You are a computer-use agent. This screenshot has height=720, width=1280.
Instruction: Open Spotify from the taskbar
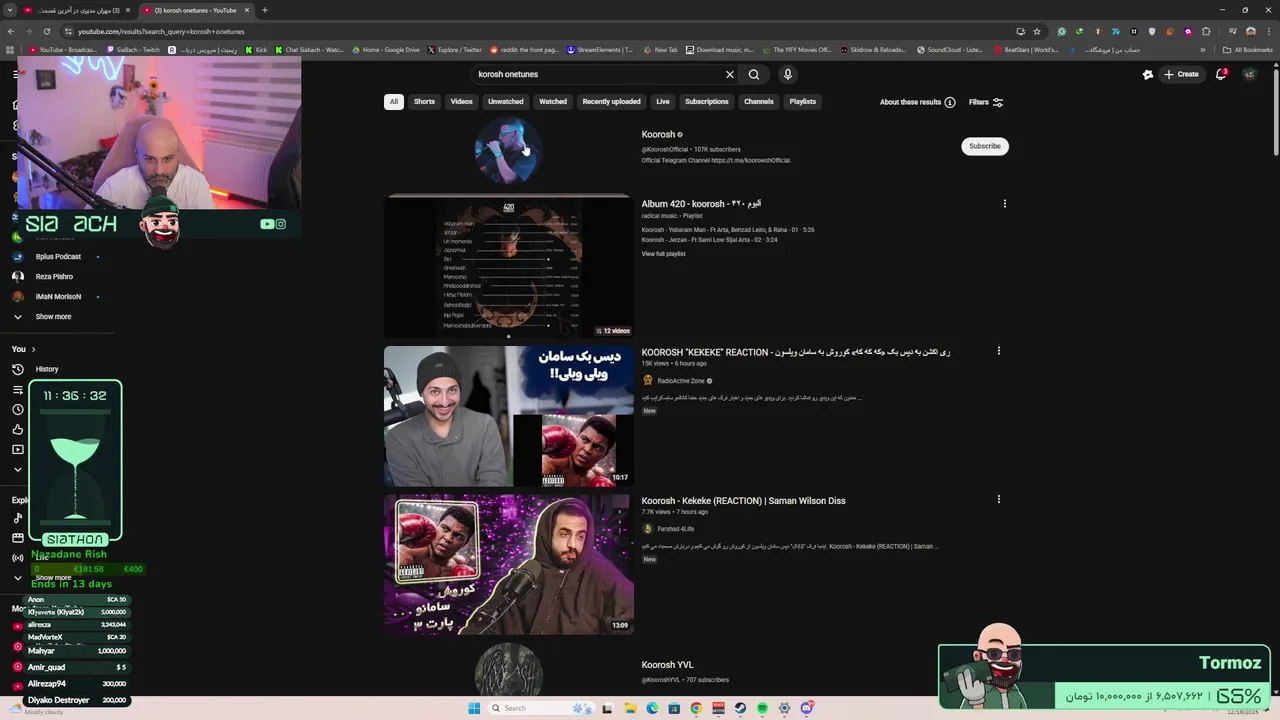(x=762, y=708)
